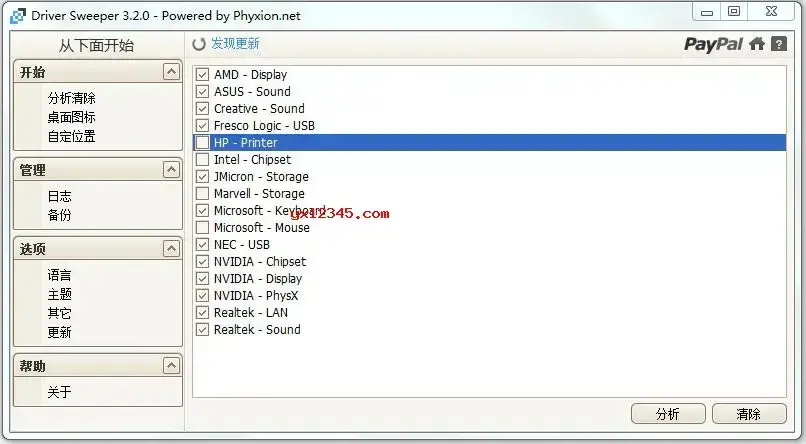The width and height of the screenshot is (806, 444).
Task: Close the Driver Sweeper window
Action: point(771,11)
